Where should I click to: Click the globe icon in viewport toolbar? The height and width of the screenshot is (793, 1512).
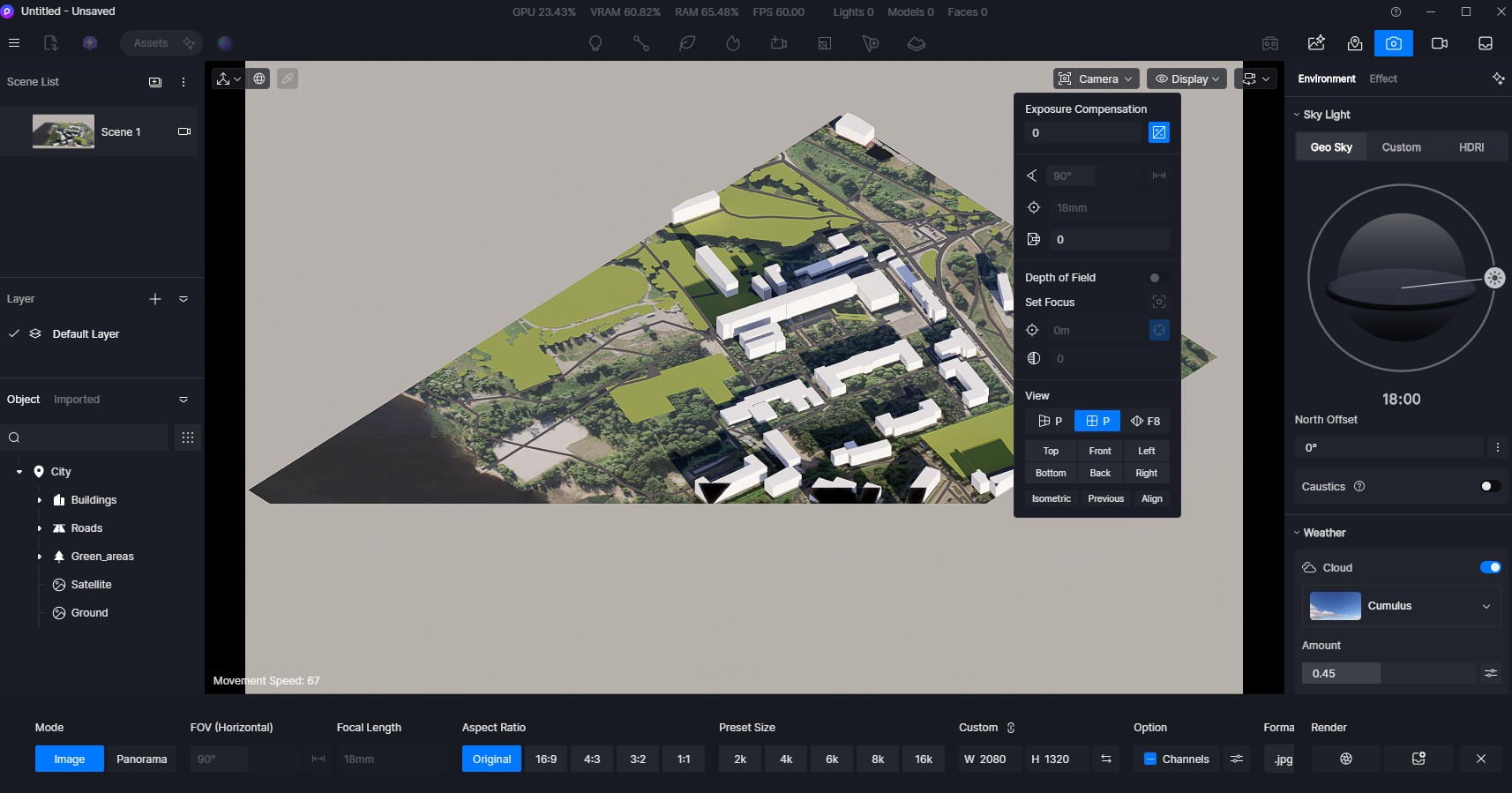259,79
